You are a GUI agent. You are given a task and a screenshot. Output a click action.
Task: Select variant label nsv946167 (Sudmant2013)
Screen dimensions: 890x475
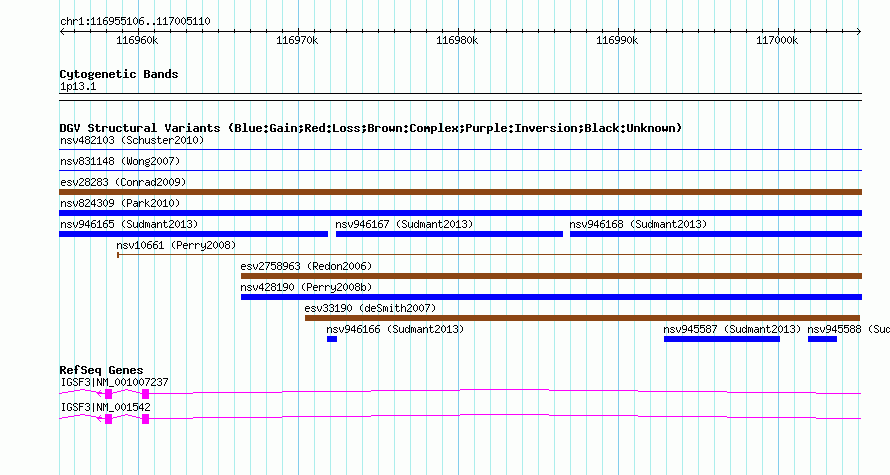pos(404,224)
